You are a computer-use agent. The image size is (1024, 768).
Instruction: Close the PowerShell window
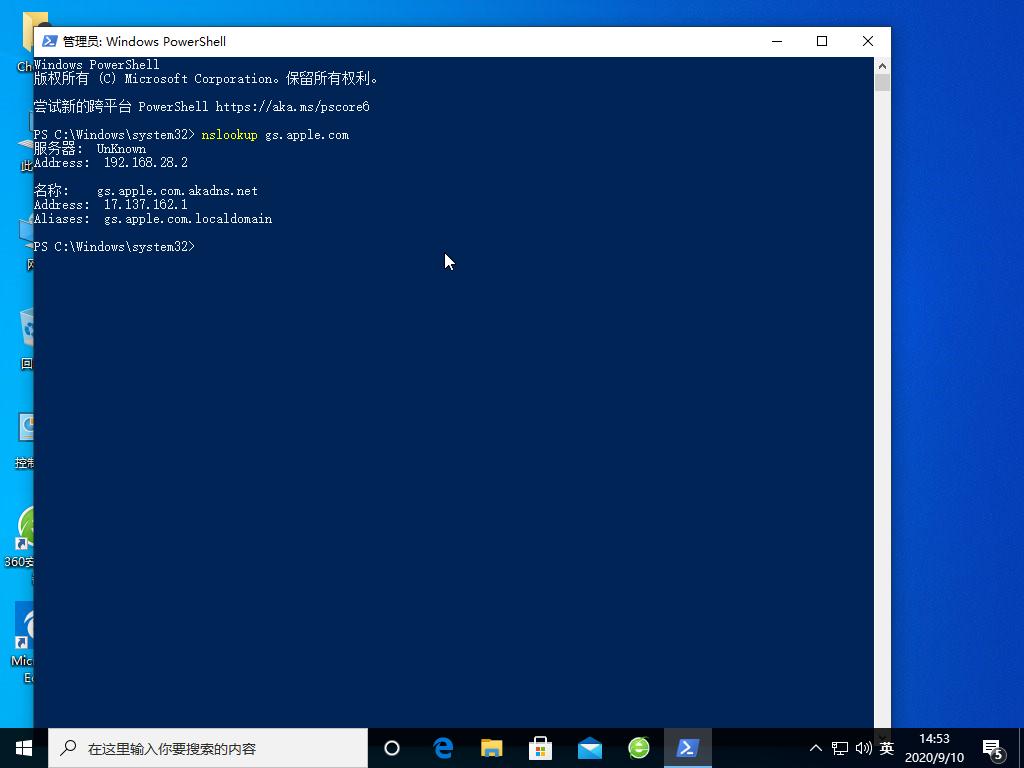pyautogui.click(x=867, y=41)
